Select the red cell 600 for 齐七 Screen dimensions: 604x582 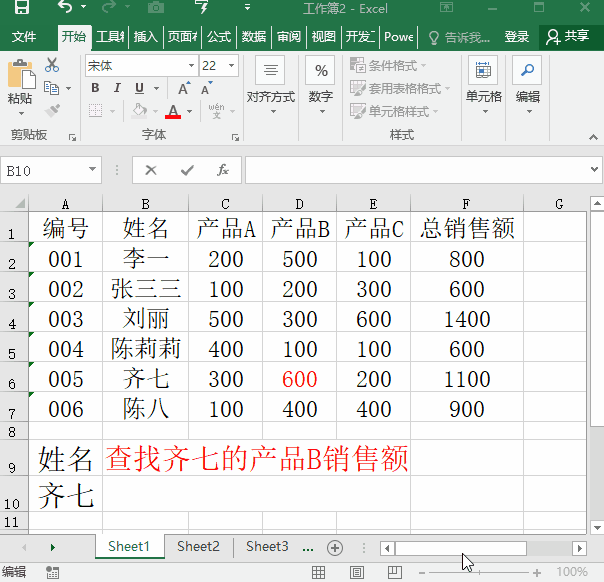coord(299,377)
